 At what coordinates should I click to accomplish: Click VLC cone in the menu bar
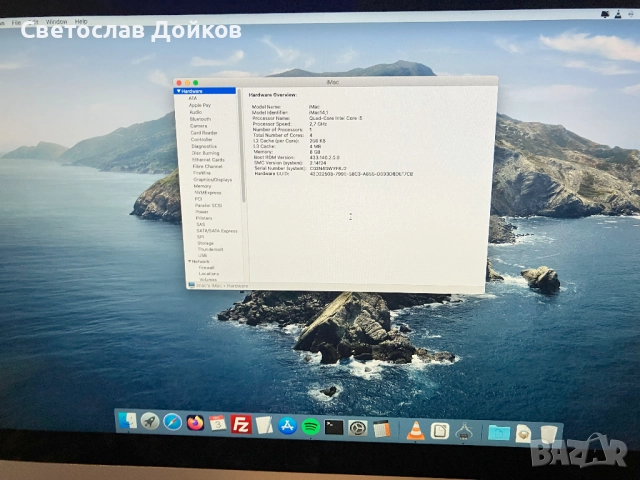coord(618,15)
